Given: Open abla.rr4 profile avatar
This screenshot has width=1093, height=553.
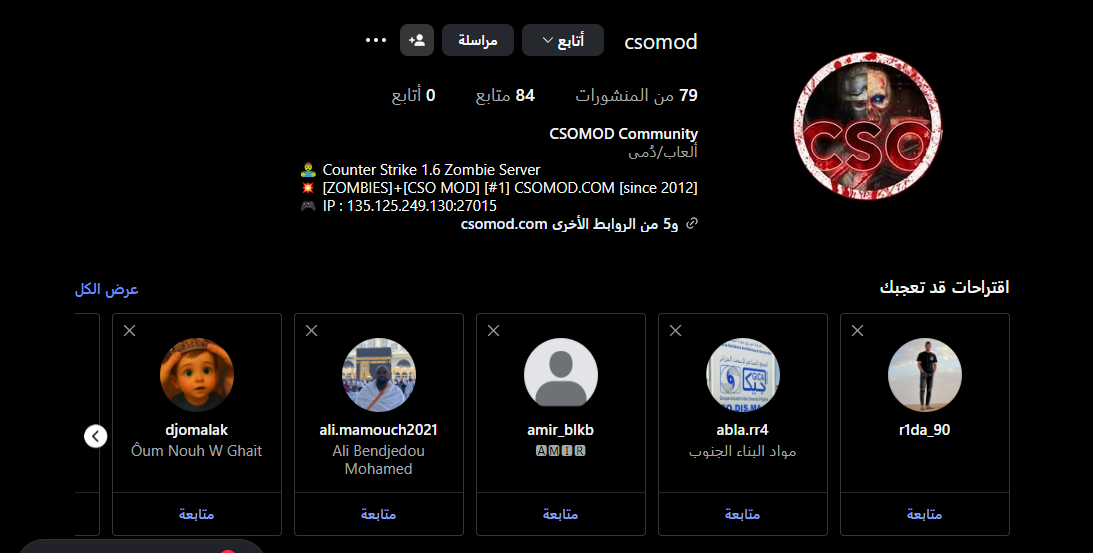Looking at the screenshot, I should (743, 375).
